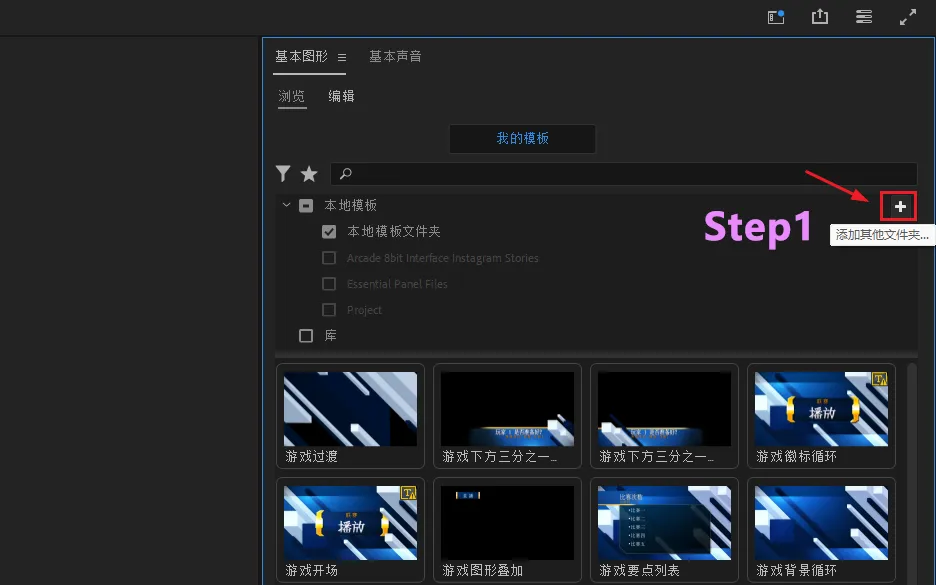Screen dimensions: 936x585
Task: Enable the Essential Panel Files checkbox
Action: [x=329, y=284]
